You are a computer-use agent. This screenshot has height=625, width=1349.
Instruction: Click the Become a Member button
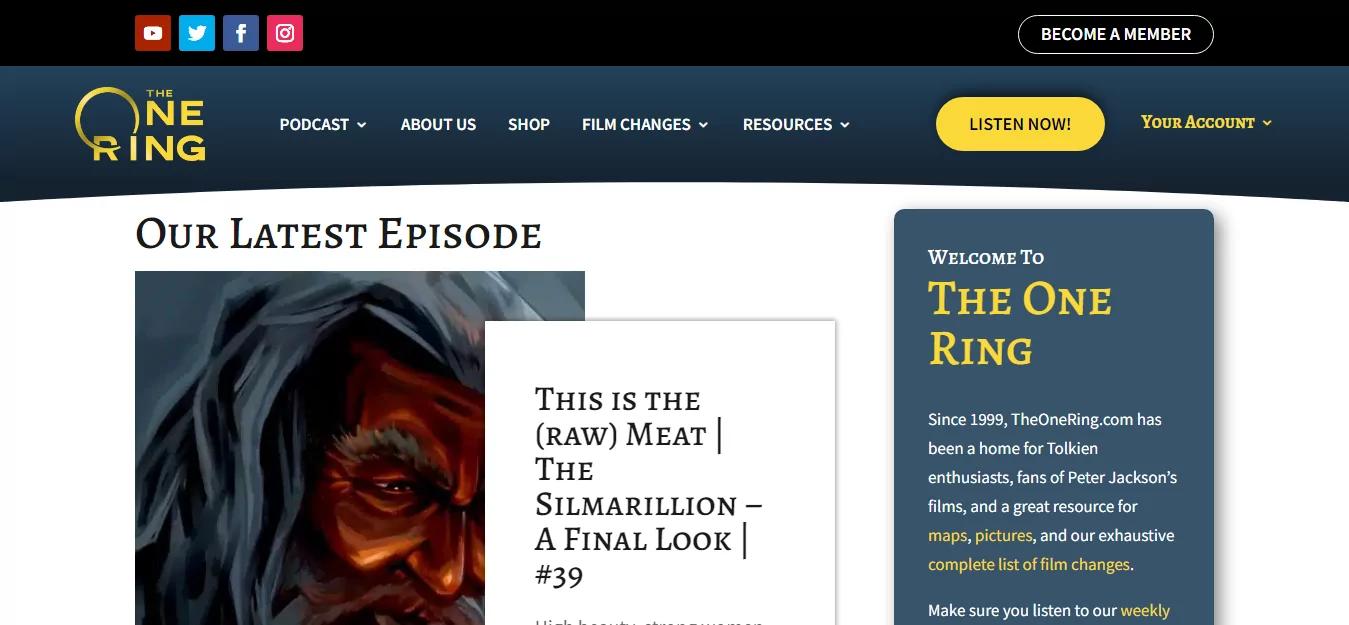point(1116,34)
